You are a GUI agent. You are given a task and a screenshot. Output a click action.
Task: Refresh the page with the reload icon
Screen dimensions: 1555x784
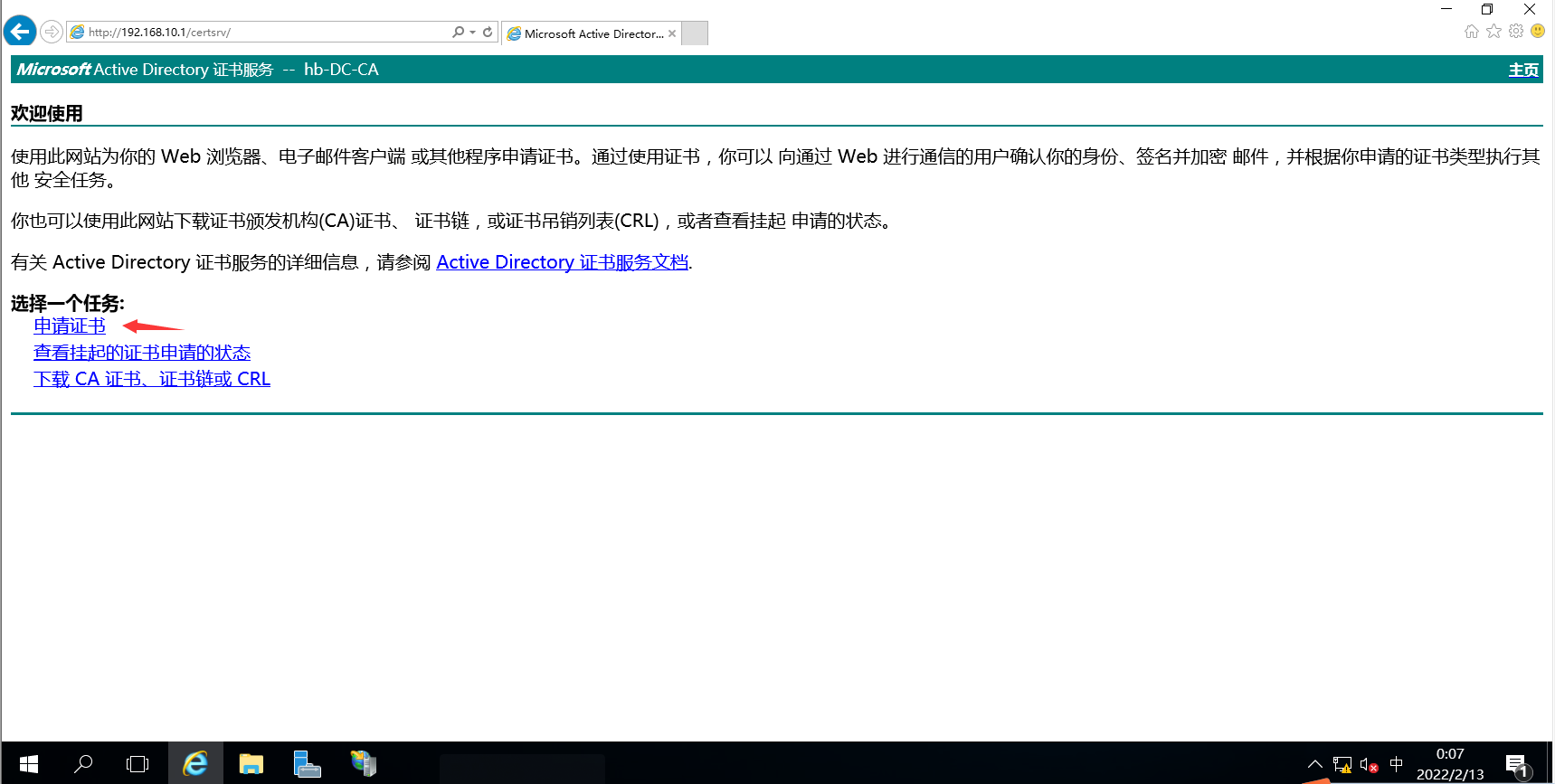point(488,32)
